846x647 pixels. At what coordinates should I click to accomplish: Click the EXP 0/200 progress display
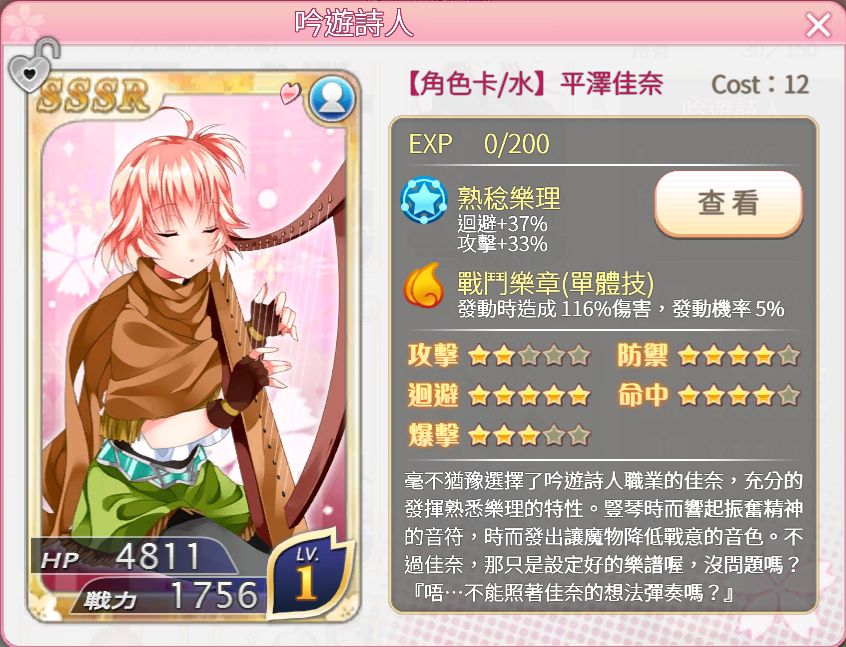479,144
